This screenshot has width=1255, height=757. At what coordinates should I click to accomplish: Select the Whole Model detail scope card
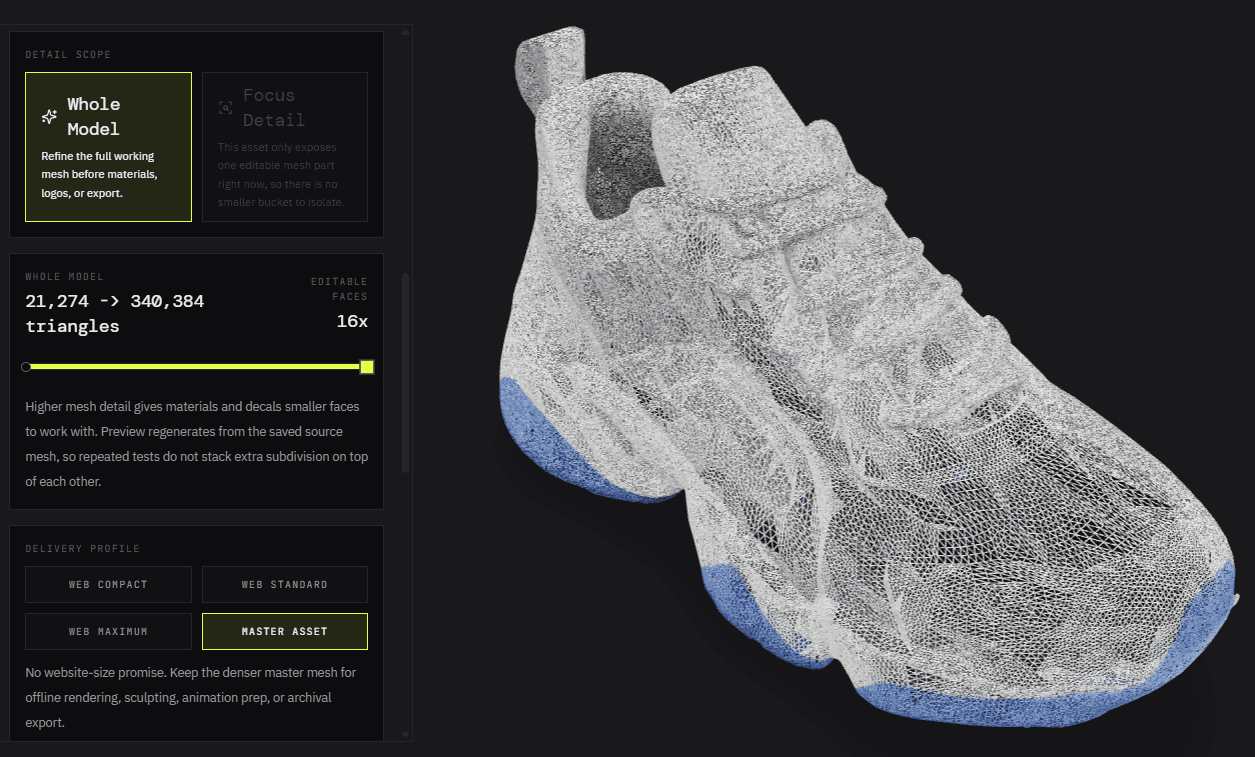[108, 147]
